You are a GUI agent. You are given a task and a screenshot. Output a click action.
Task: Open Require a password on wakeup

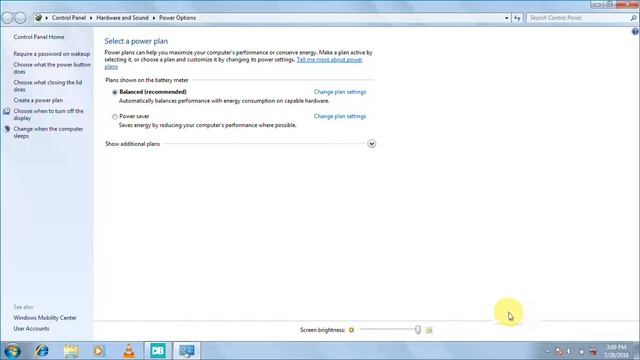click(x=51, y=54)
